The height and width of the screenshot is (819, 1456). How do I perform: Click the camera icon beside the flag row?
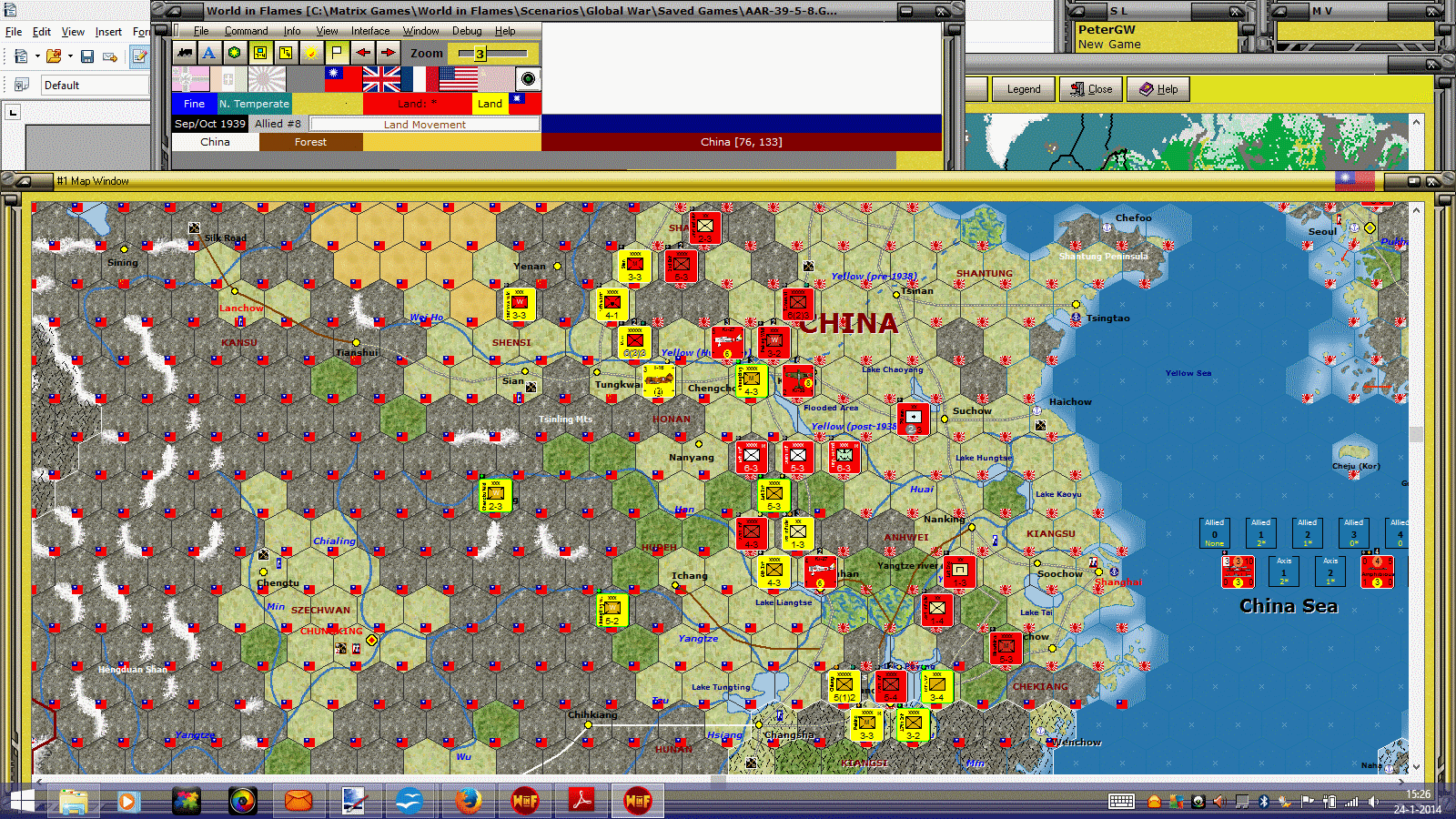[x=526, y=80]
